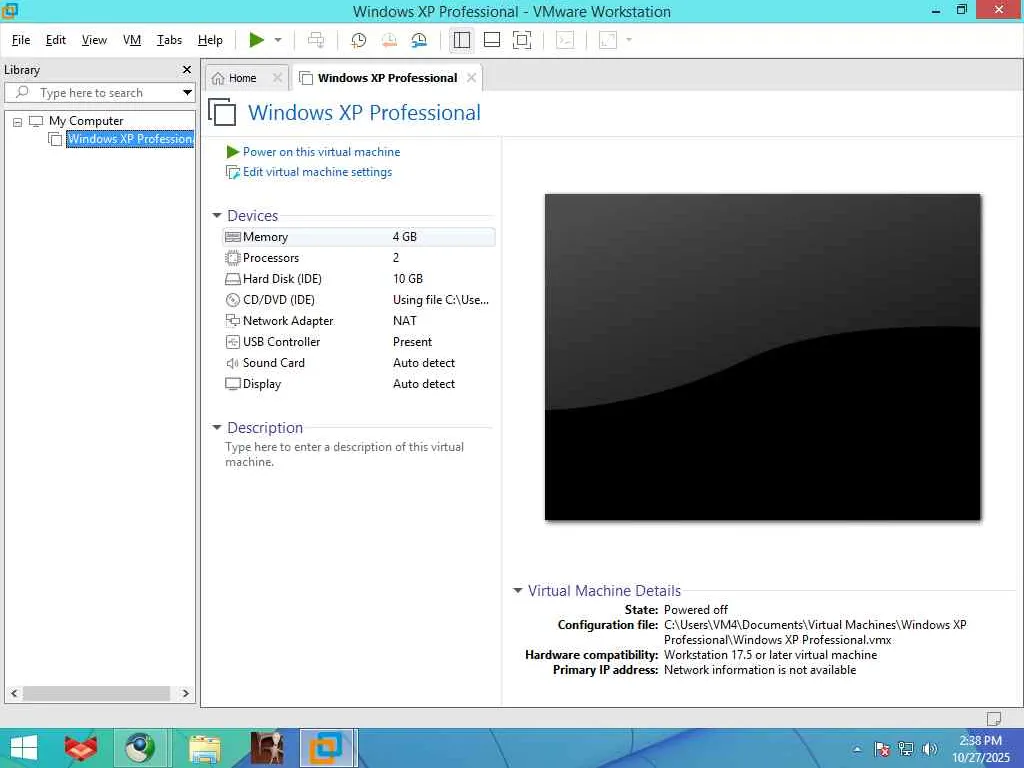Open the View menu

(x=94, y=40)
